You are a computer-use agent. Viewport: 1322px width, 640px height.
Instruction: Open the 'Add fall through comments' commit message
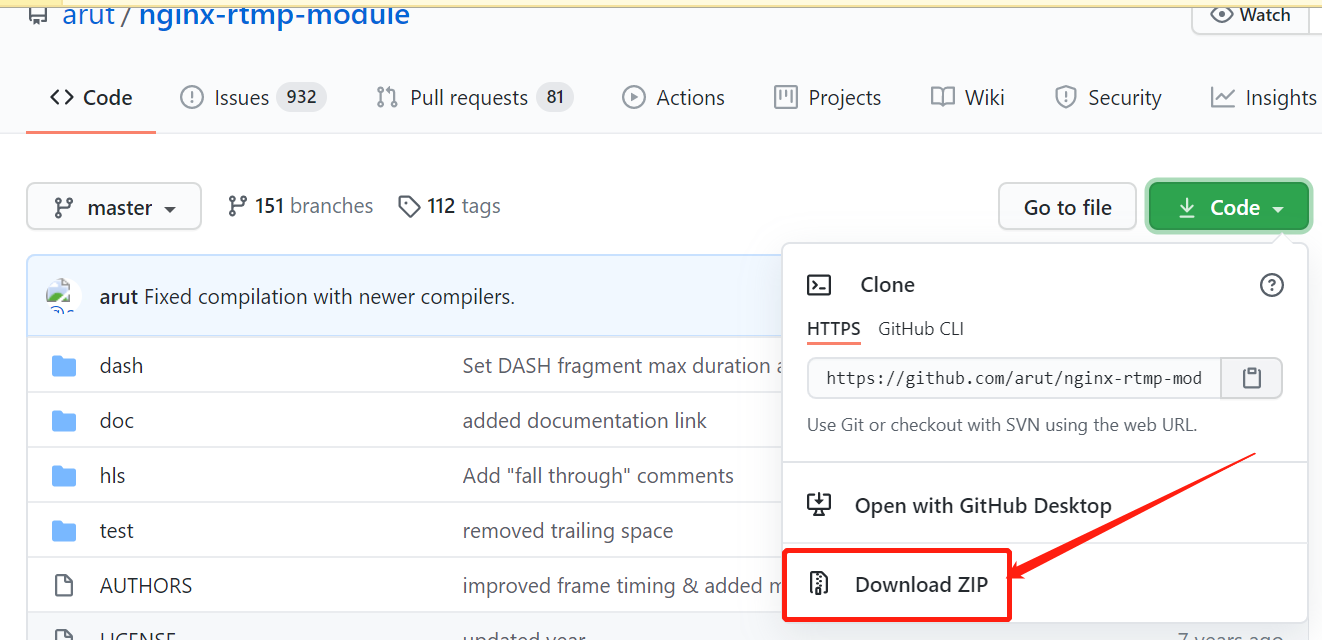point(599,475)
